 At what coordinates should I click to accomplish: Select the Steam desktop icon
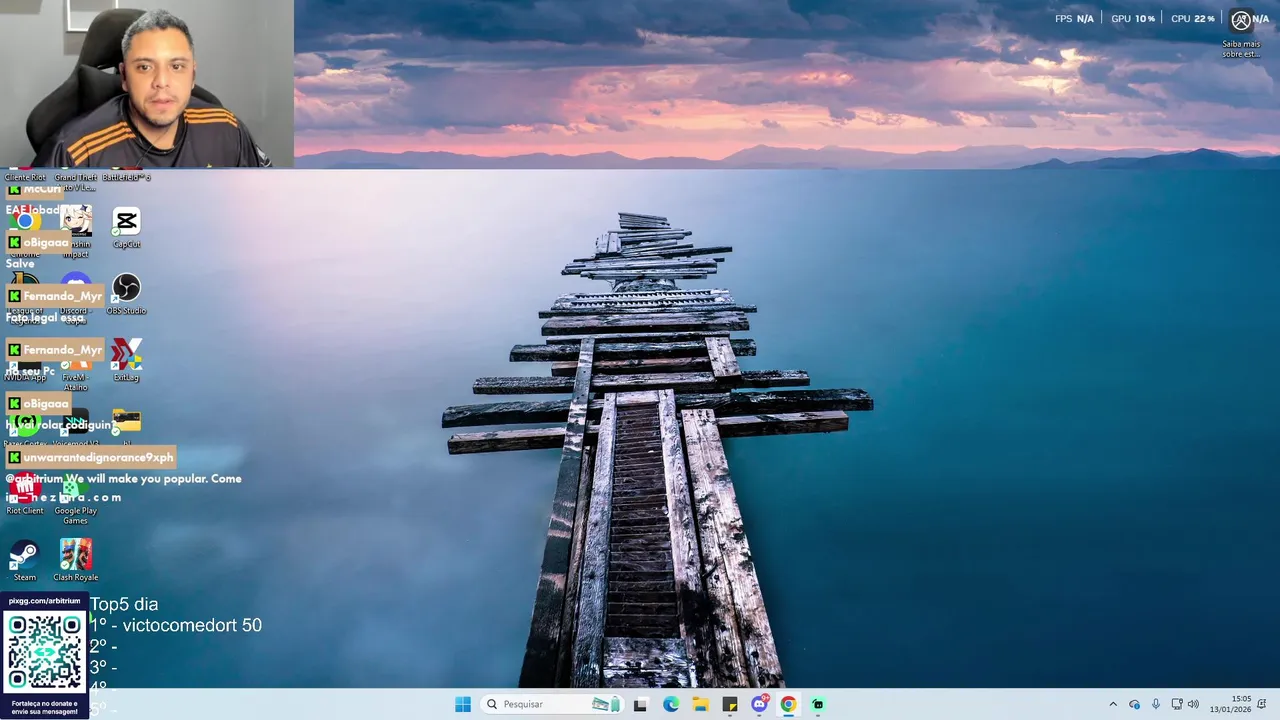24,560
